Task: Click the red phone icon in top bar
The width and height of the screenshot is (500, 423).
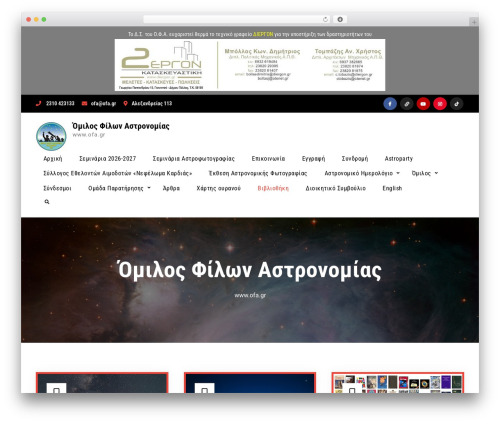Action: [38, 103]
